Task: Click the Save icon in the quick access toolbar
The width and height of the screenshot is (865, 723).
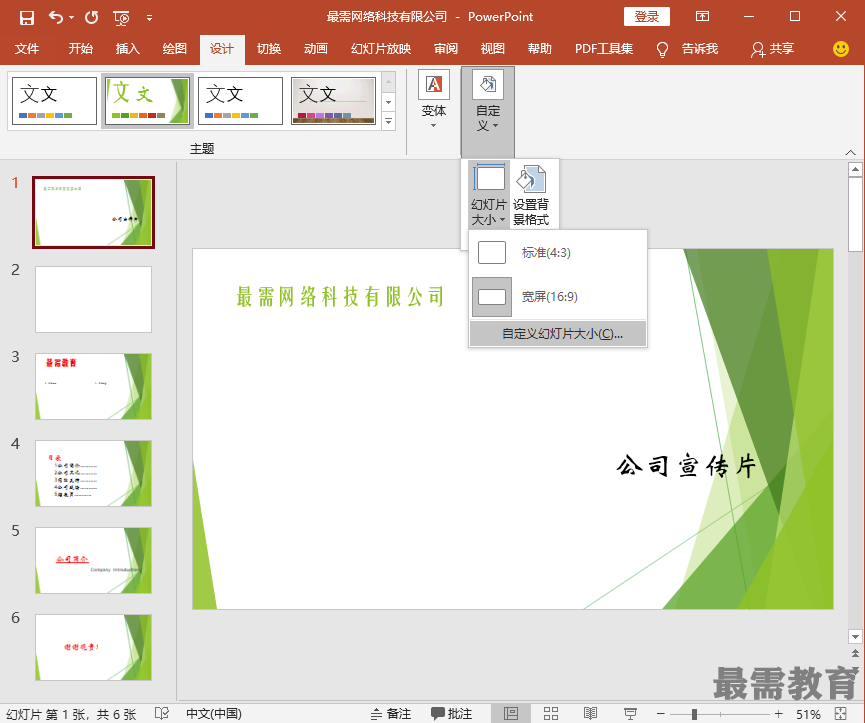Action: point(26,18)
